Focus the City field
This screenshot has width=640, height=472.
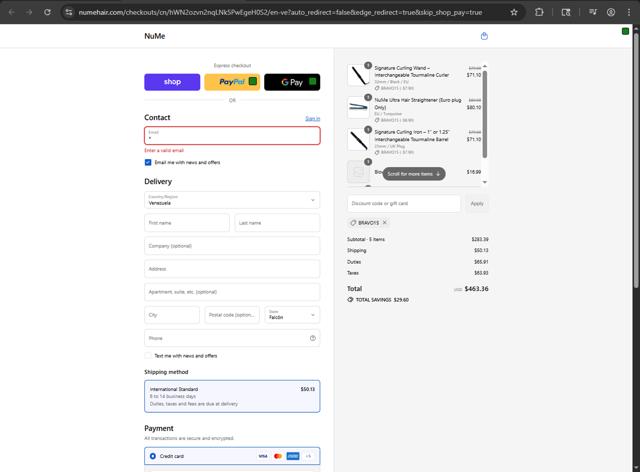(x=172, y=315)
